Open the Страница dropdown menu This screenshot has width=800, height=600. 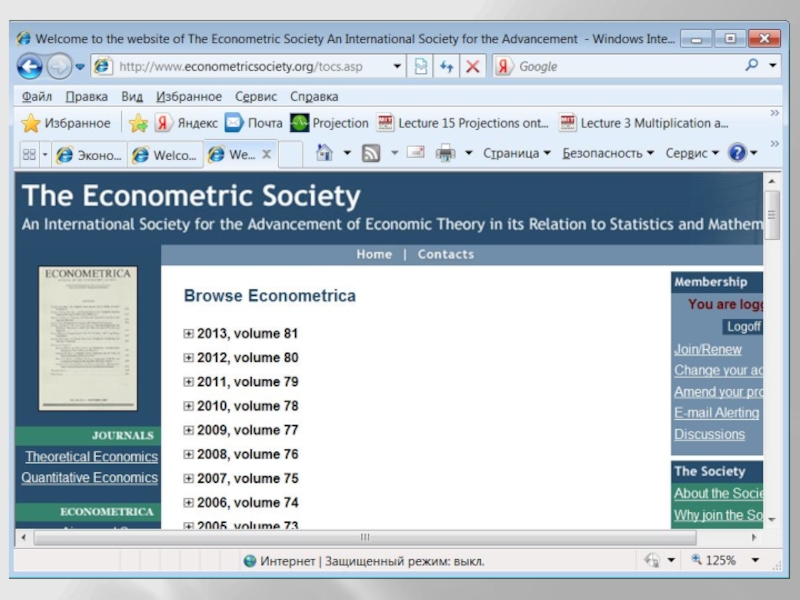pyautogui.click(x=516, y=153)
